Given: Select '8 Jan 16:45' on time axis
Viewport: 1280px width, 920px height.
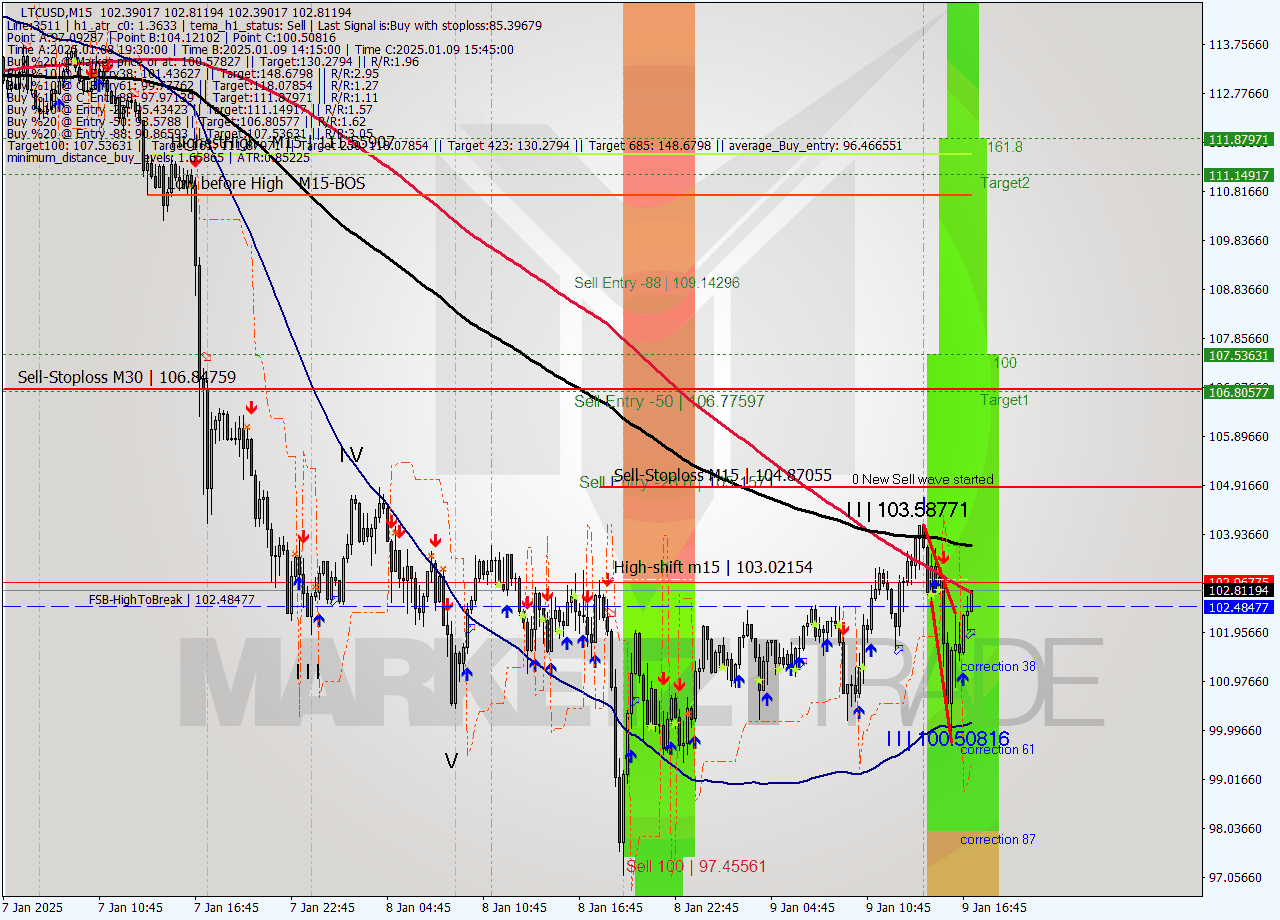Looking at the screenshot, I should 610,908.
